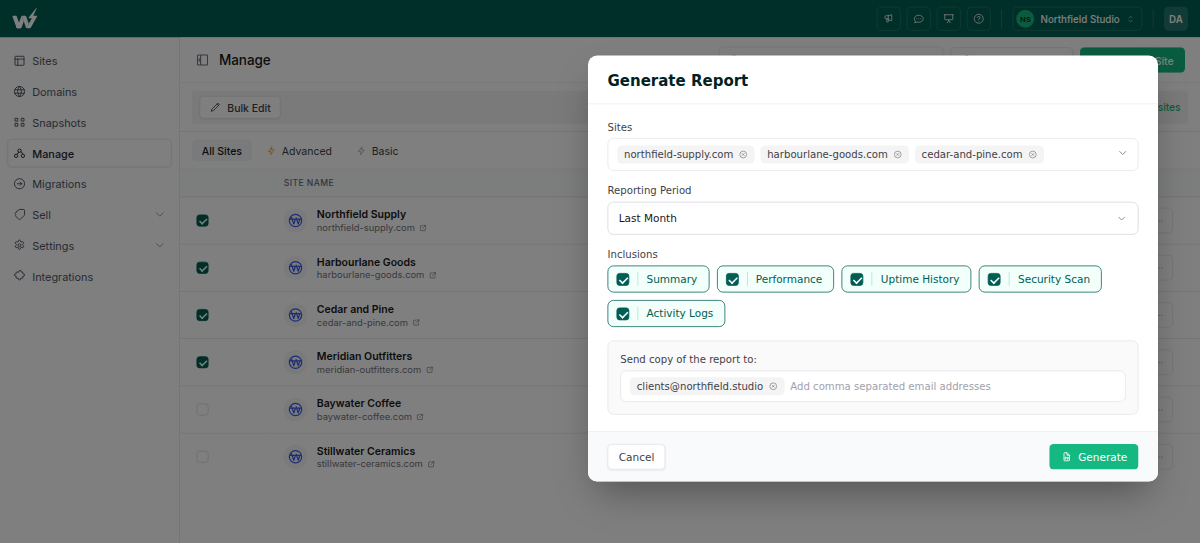Click the Generate Report dialog title
The image size is (1200, 543).
pos(678,81)
